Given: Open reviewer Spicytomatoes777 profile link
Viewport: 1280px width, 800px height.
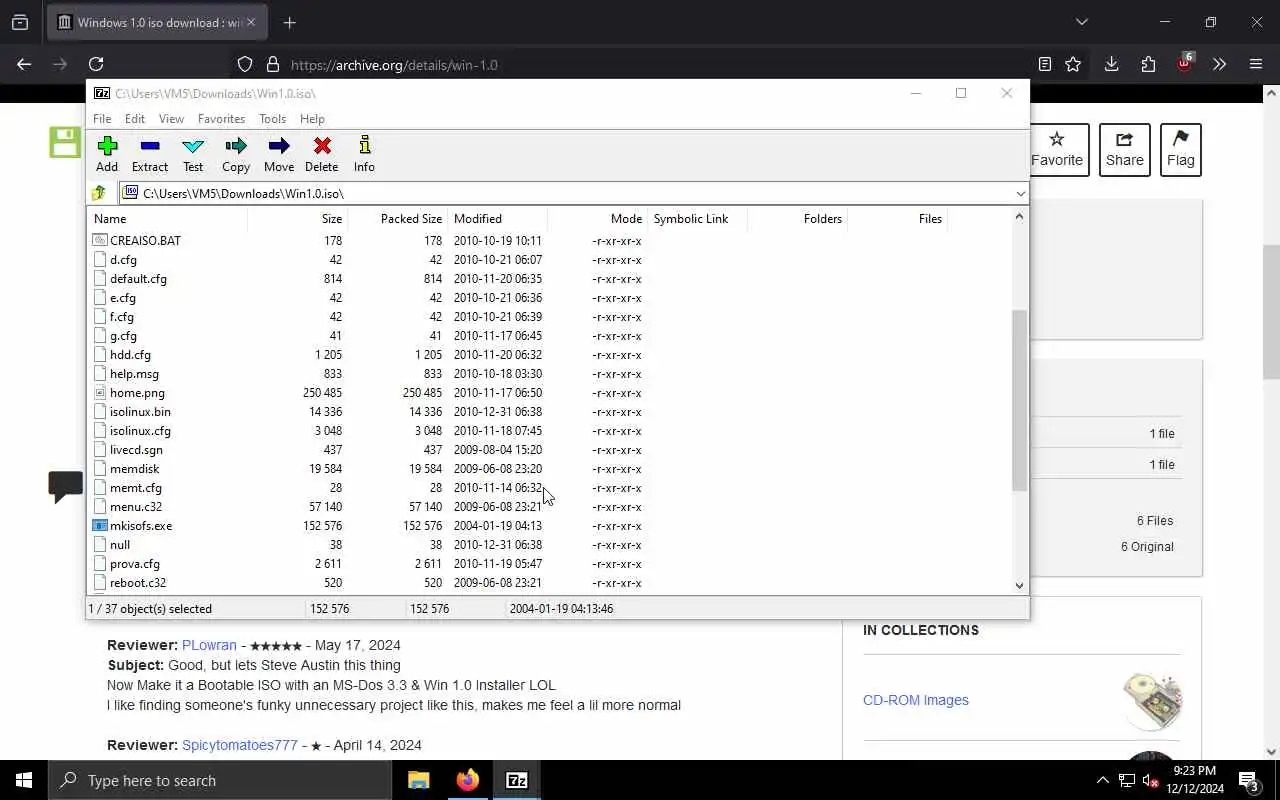Looking at the screenshot, I should coord(240,745).
